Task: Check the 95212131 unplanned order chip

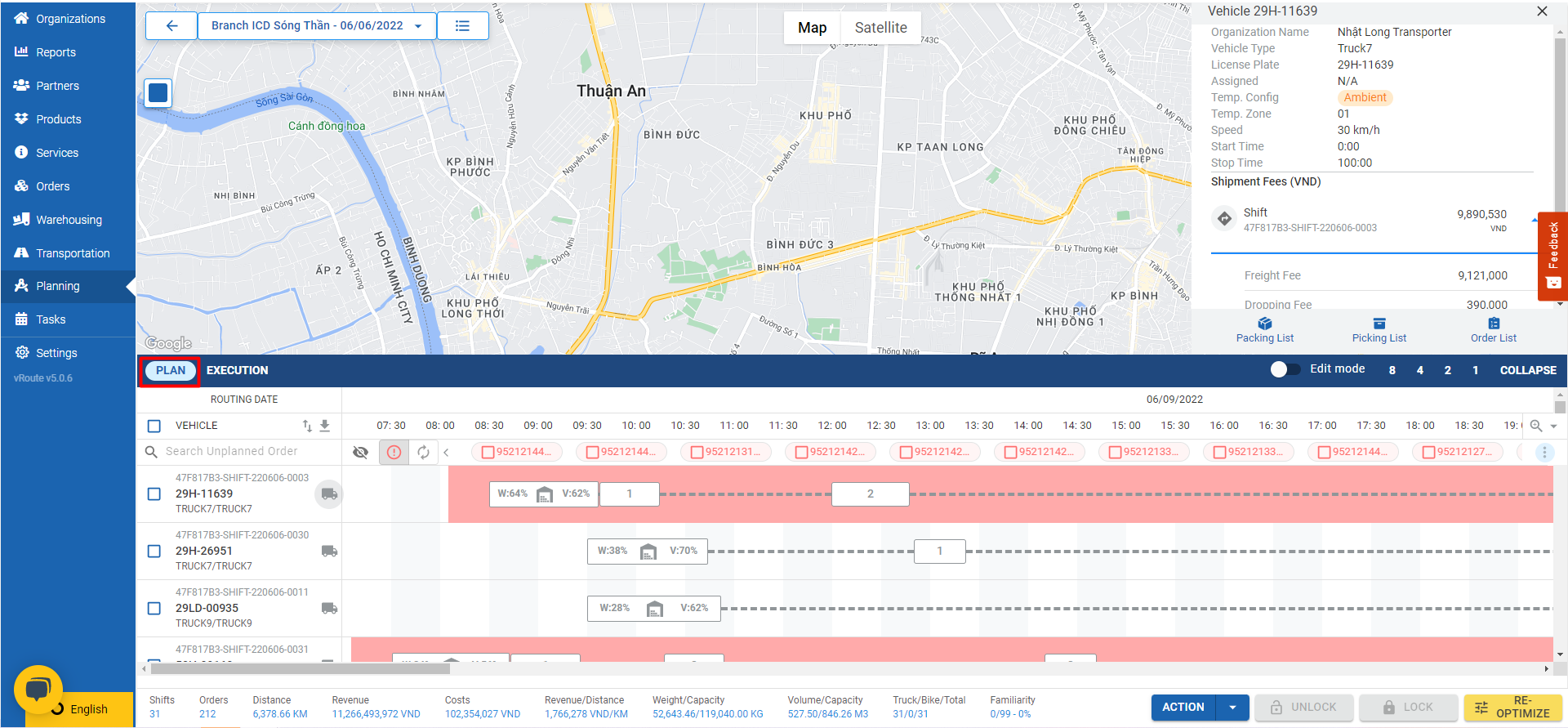Action: click(697, 452)
